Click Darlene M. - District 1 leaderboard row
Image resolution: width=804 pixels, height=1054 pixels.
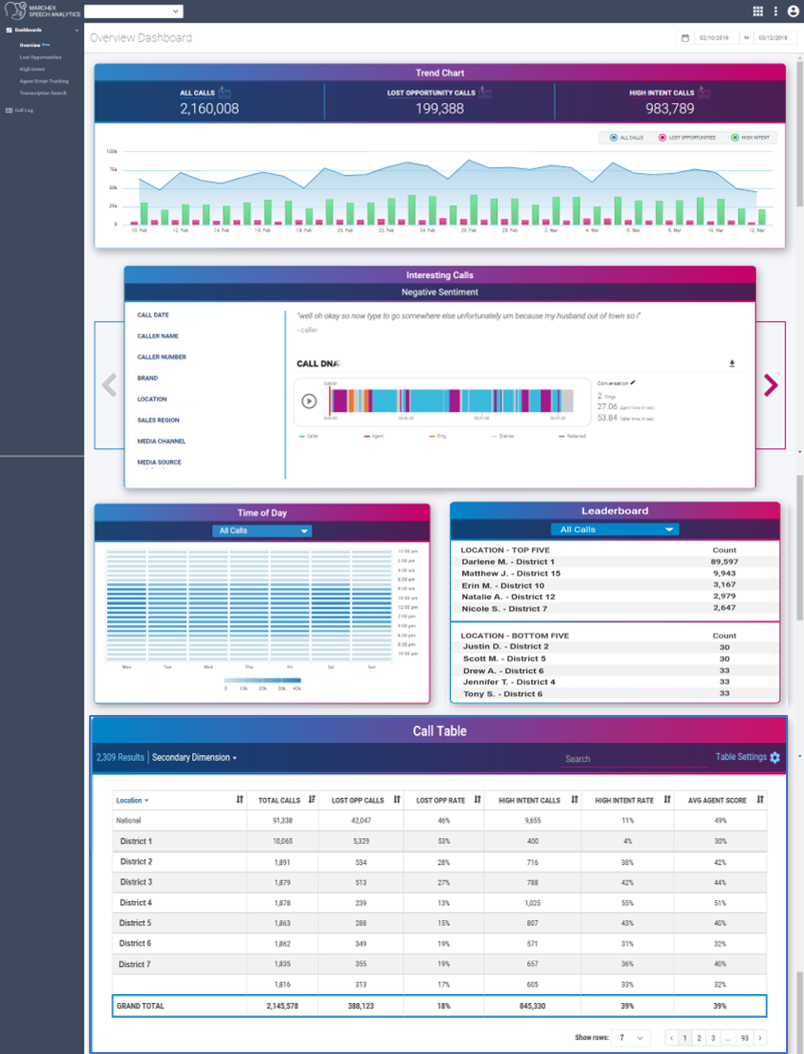(614, 561)
